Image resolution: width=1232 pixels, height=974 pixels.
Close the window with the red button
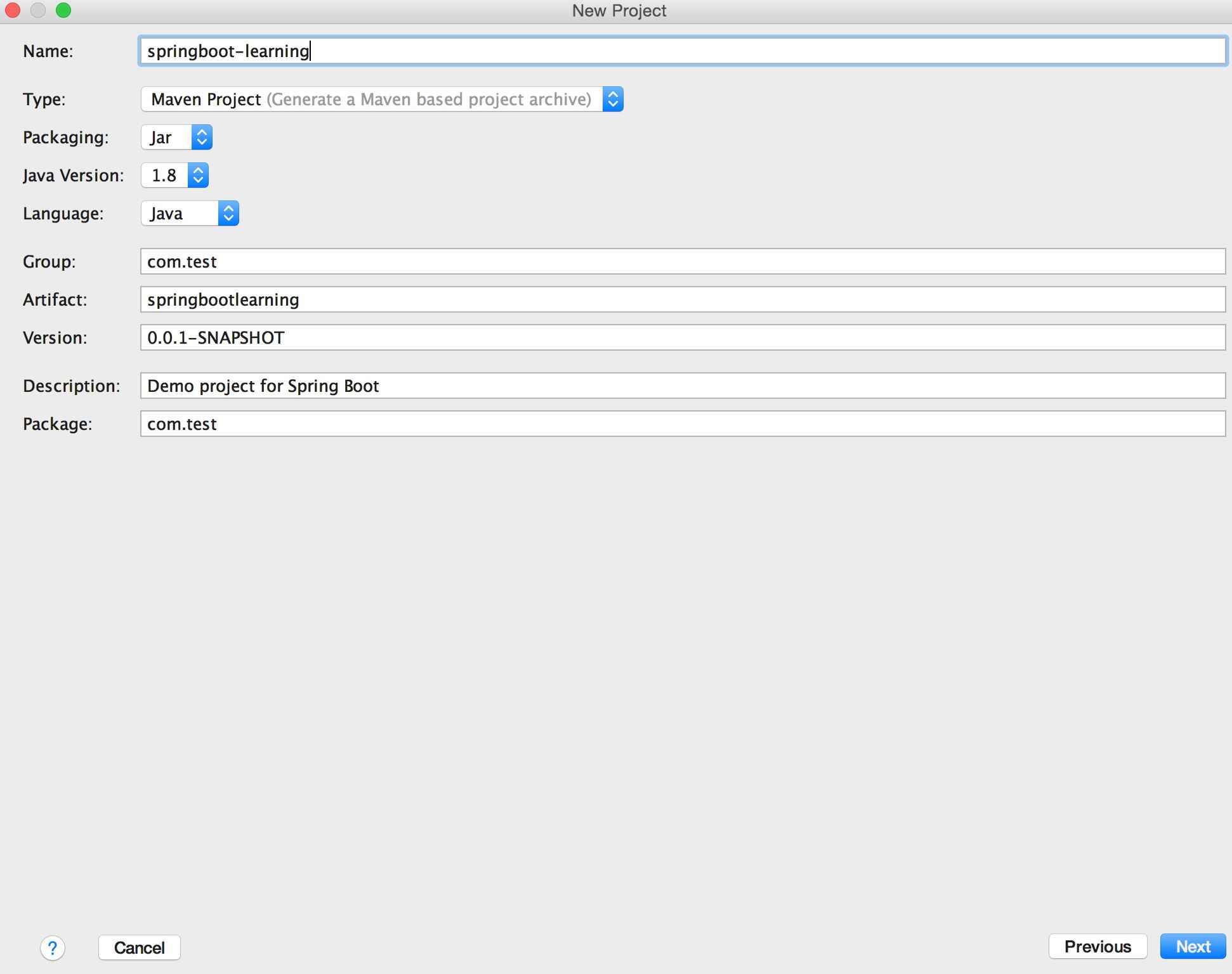13,11
